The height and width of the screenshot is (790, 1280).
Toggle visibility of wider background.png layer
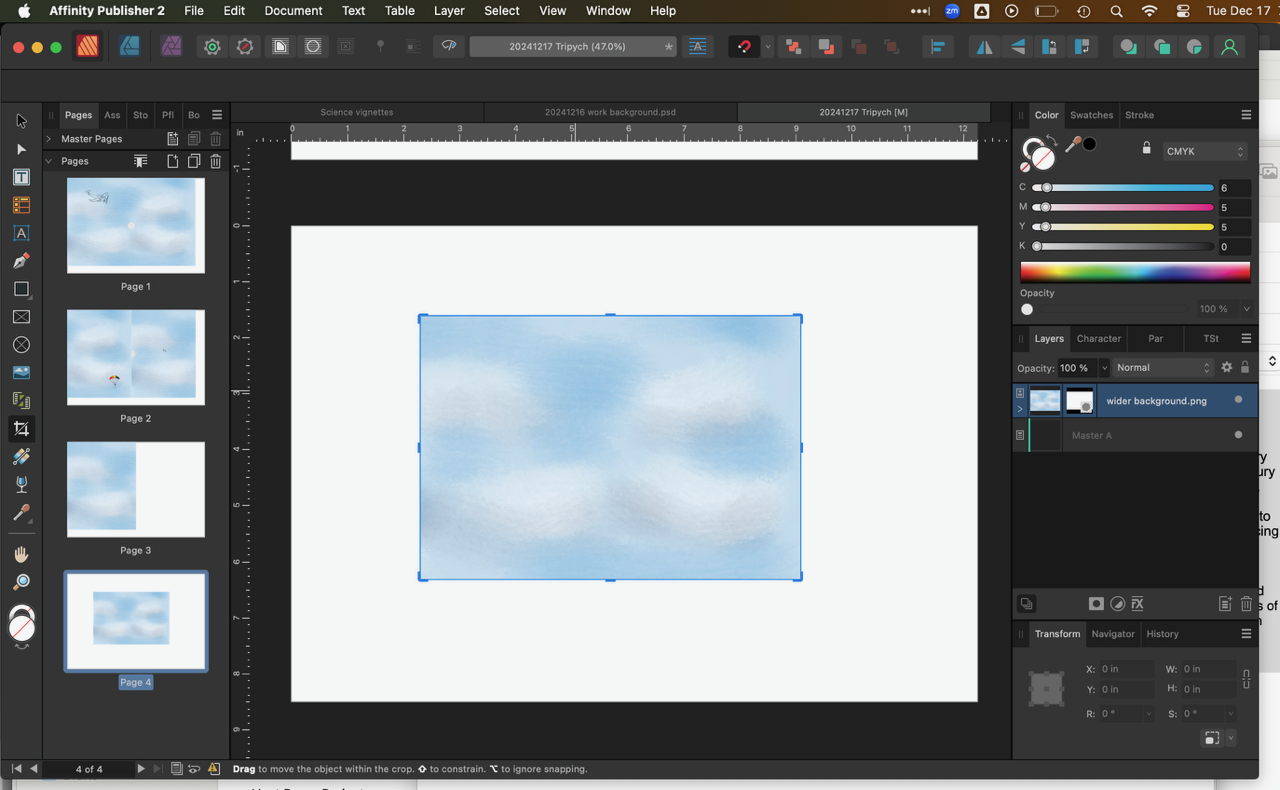point(1238,400)
